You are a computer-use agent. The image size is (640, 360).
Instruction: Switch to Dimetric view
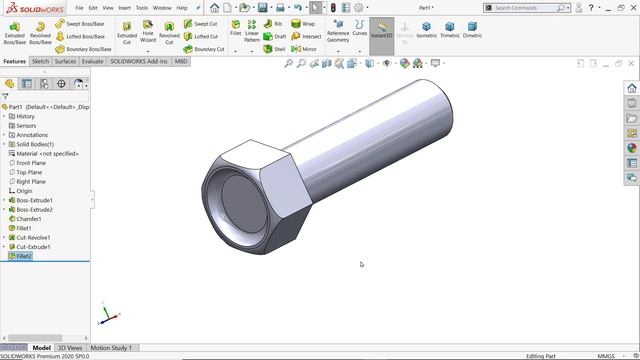(x=472, y=30)
